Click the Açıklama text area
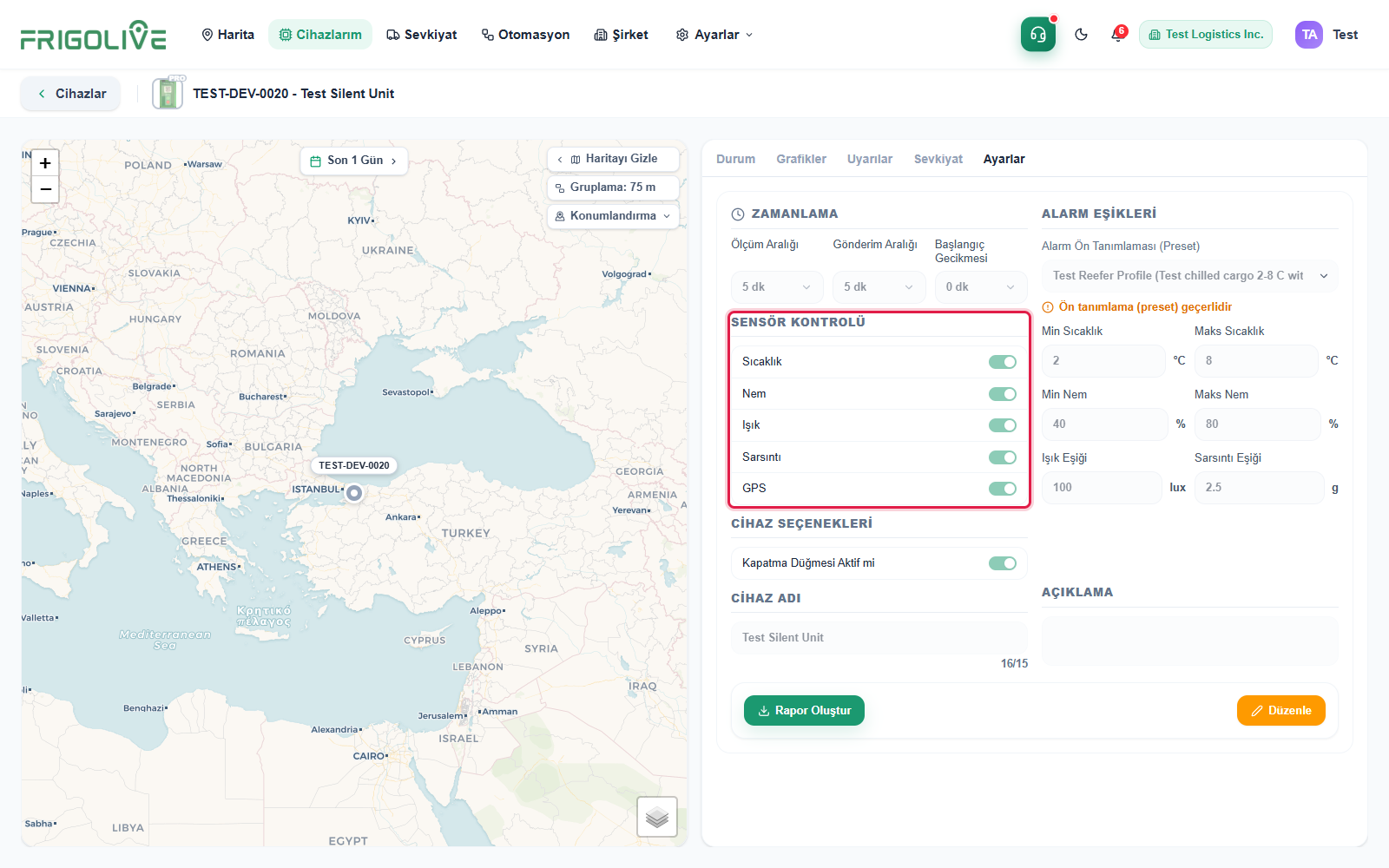1389x868 pixels. 1190,641
